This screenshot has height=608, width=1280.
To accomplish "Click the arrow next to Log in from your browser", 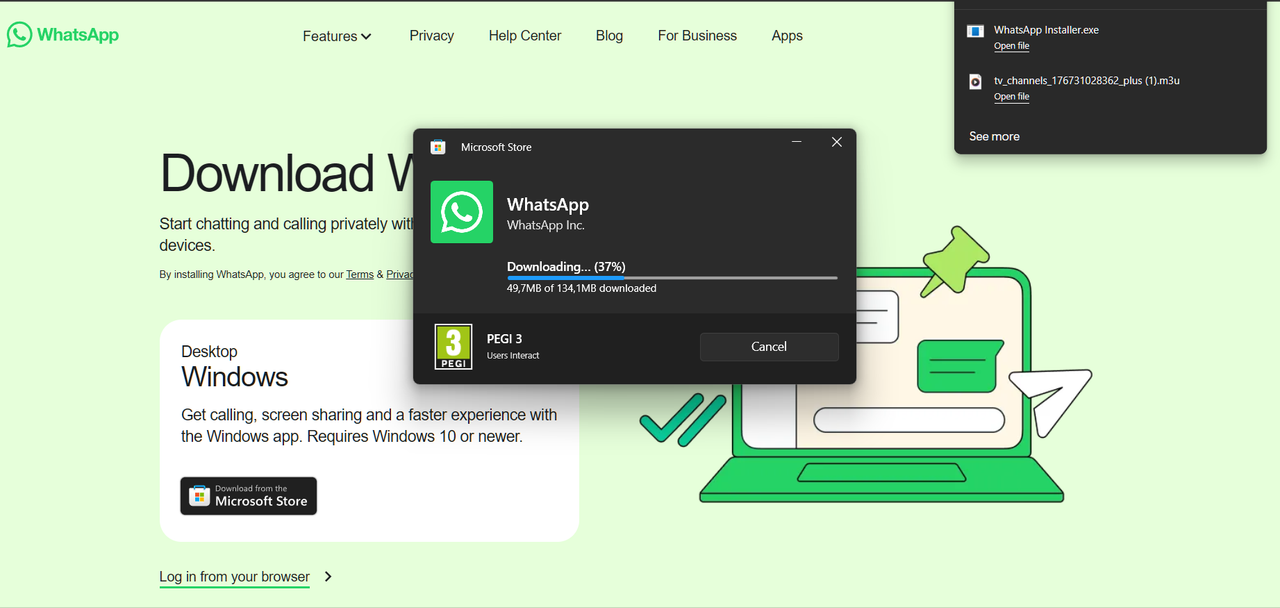I will pos(328,577).
